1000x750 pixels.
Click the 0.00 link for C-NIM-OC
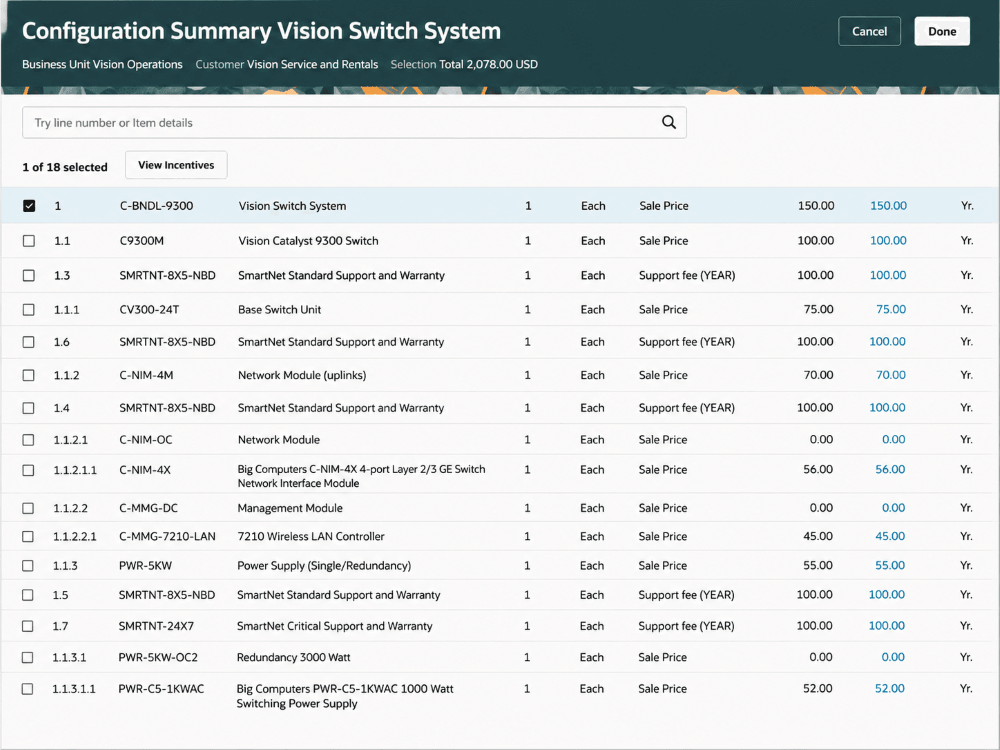click(893, 439)
